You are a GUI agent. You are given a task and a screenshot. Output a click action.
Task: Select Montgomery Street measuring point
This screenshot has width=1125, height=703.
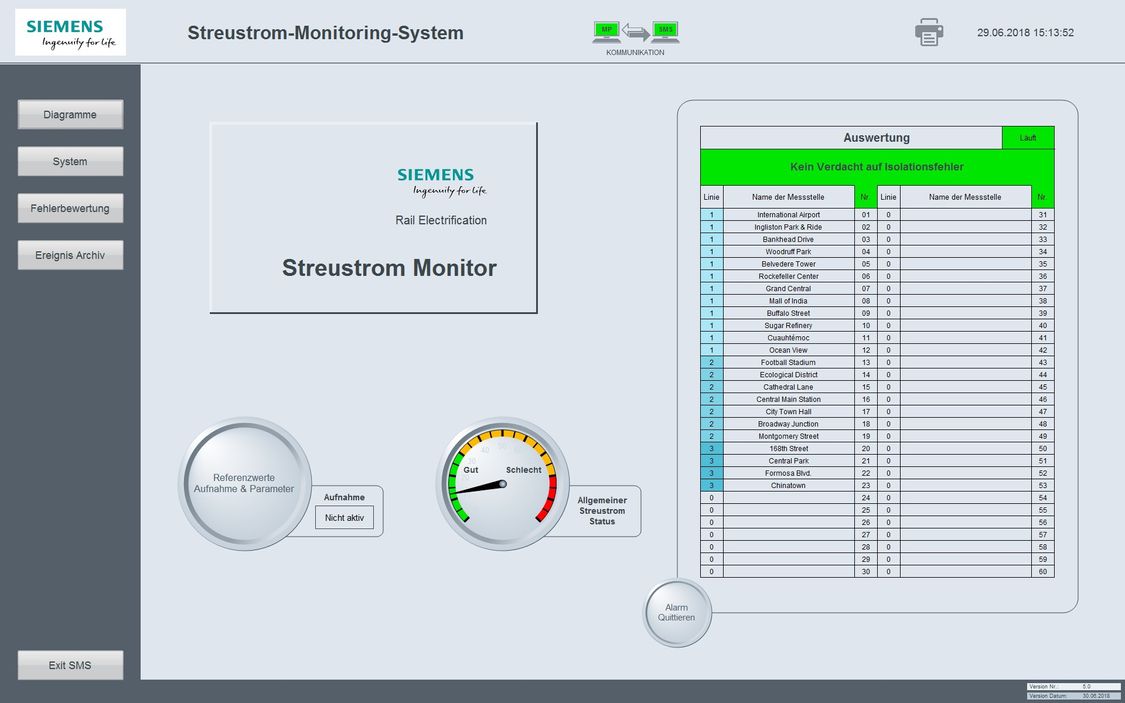[789, 436]
